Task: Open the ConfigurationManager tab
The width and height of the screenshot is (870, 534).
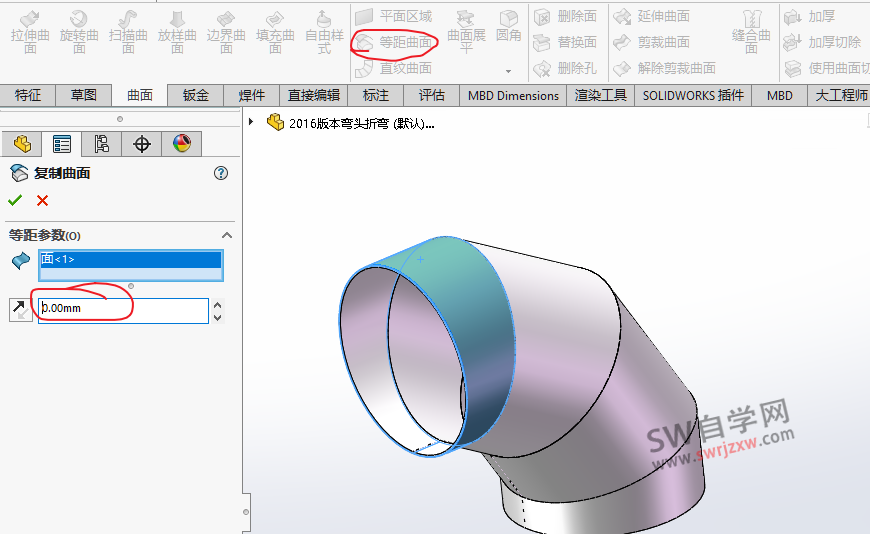Action: pos(102,144)
